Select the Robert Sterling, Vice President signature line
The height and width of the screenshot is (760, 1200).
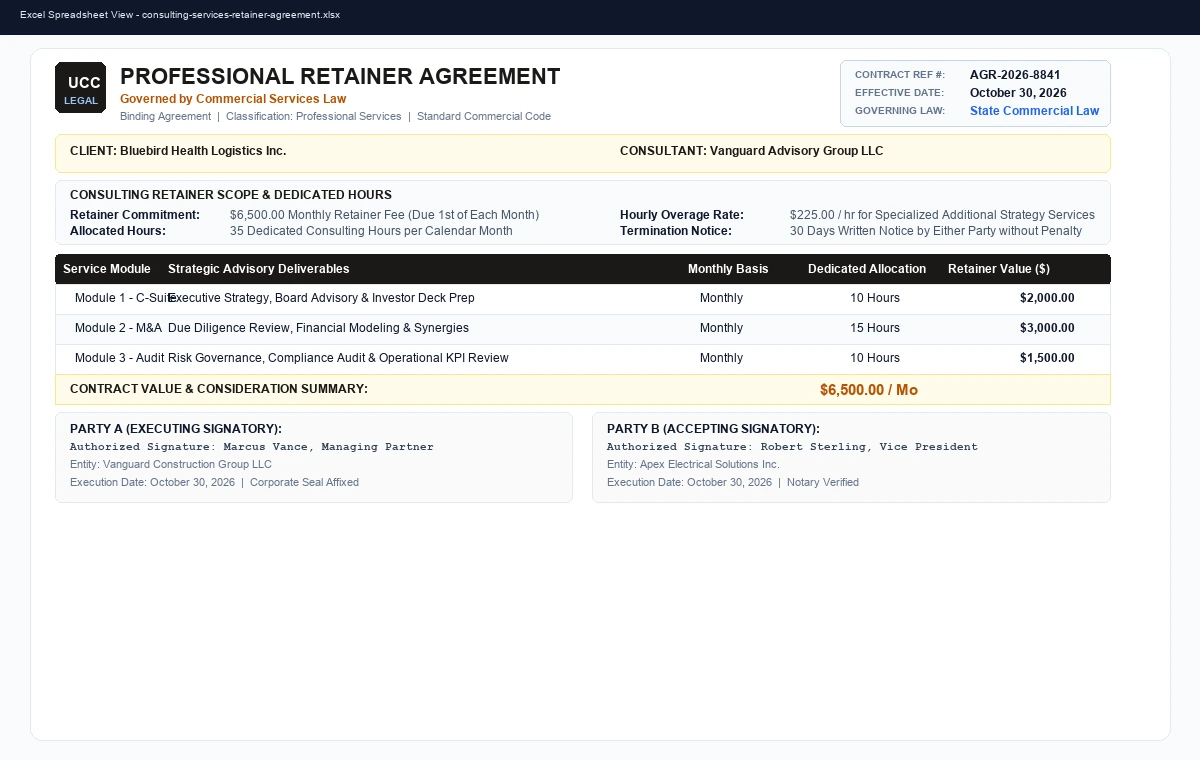pyautogui.click(x=792, y=447)
